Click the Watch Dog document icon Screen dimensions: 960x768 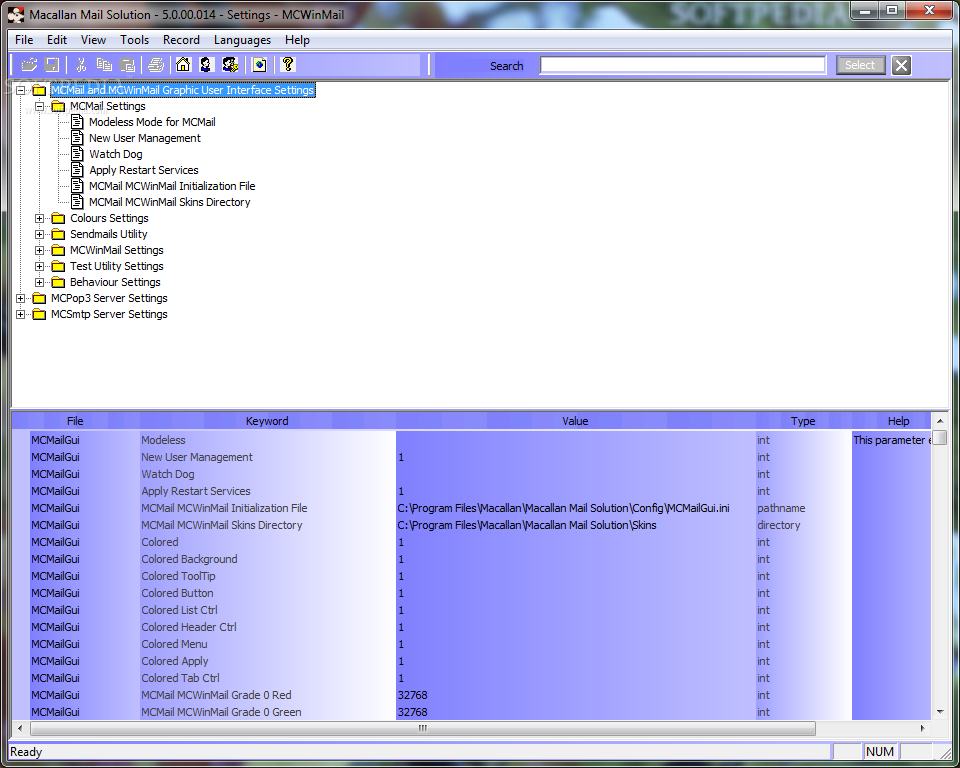[x=77, y=154]
